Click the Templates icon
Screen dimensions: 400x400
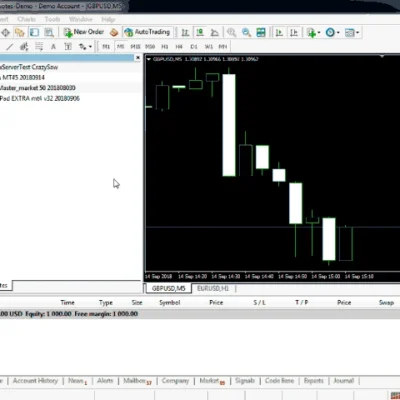tap(349, 32)
